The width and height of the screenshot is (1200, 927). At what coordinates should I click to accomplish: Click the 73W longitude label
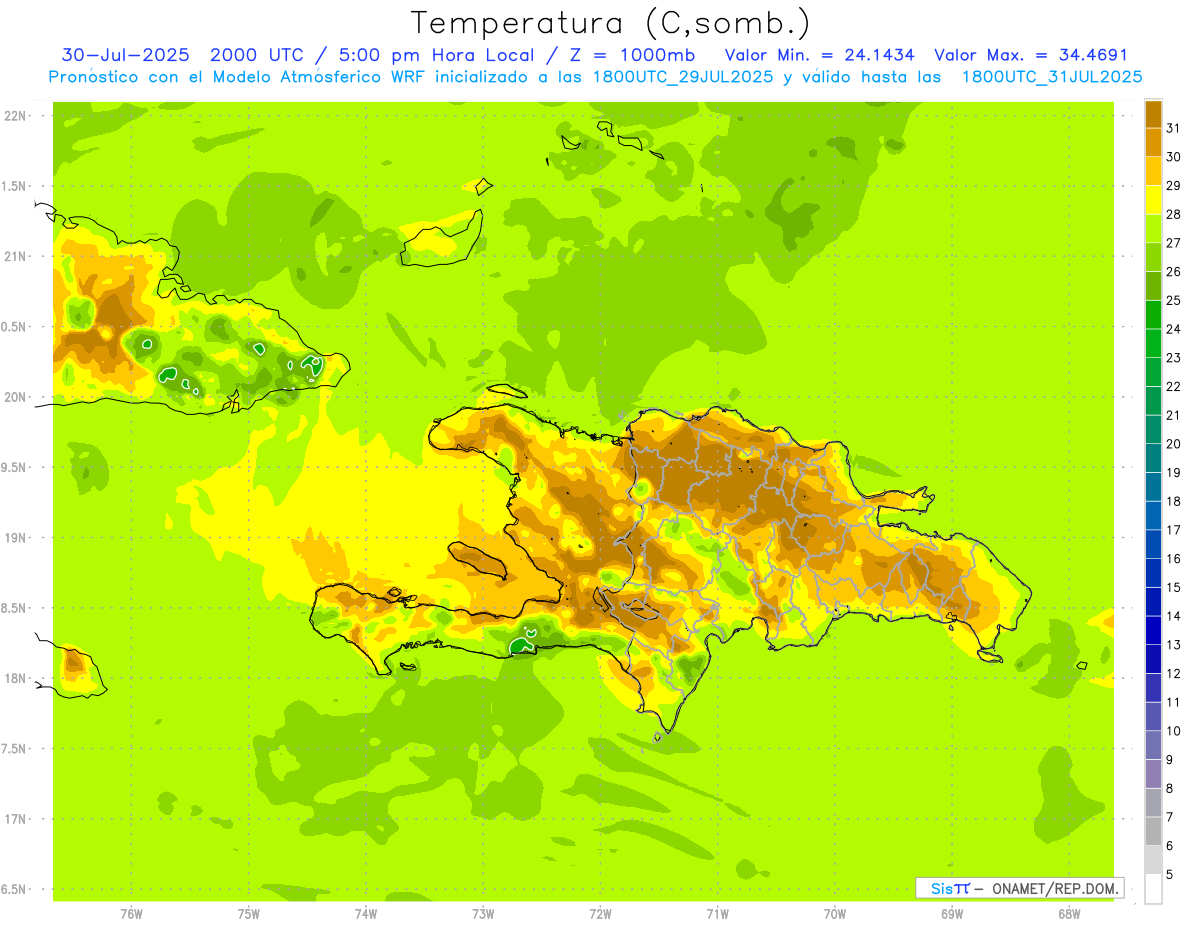pyautogui.click(x=483, y=913)
